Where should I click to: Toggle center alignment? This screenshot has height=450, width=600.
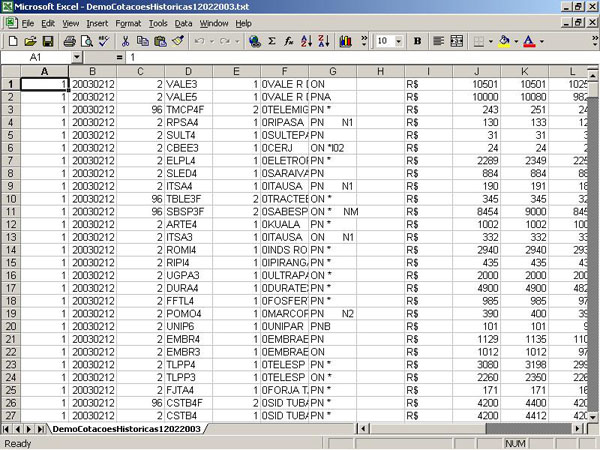pos(438,42)
